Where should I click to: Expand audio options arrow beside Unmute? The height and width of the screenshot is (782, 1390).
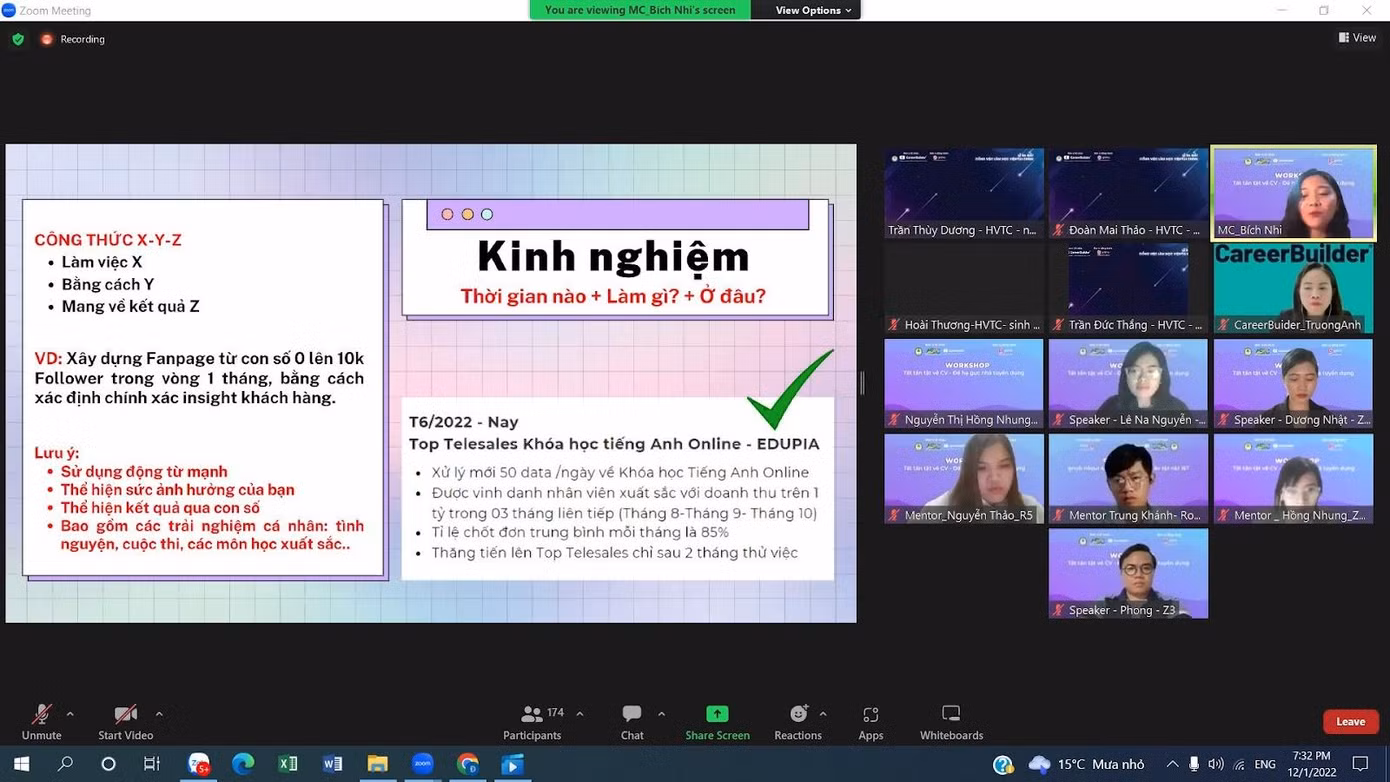[x=70, y=714]
